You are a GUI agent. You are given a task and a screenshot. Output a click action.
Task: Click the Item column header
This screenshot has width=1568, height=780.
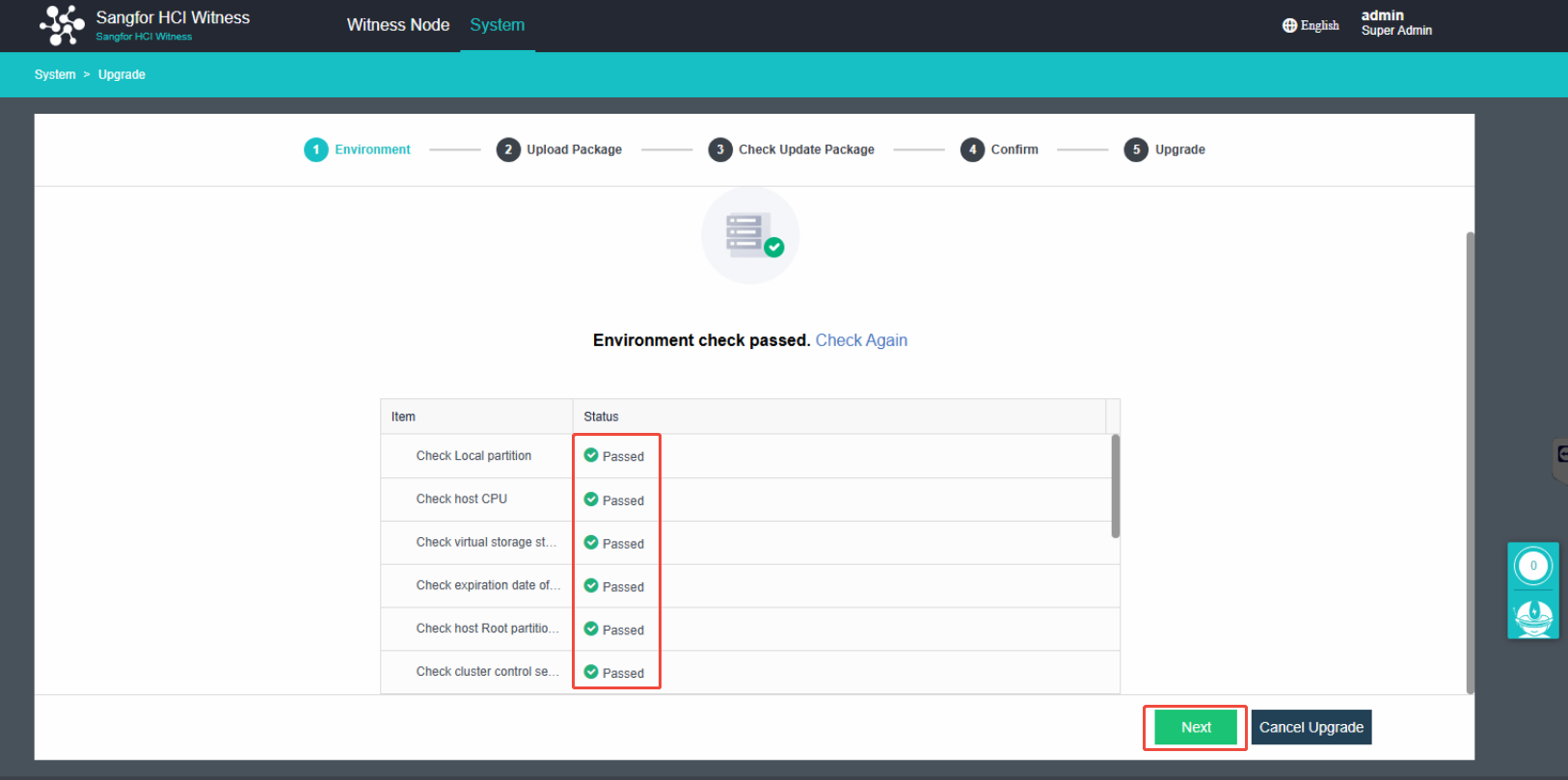[x=477, y=417]
